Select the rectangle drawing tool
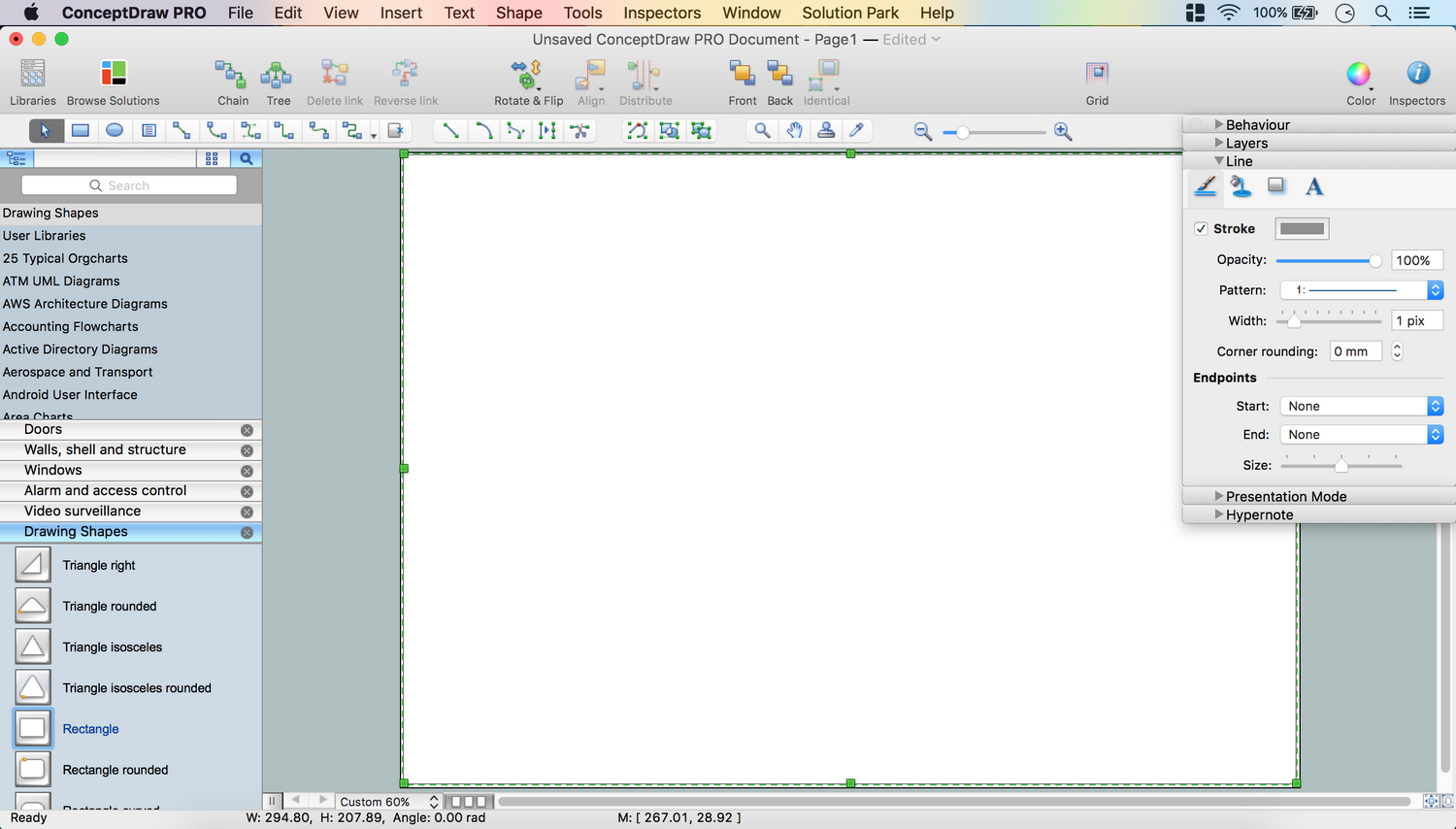Image resolution: width=1456 pixels, height=829 pixels. pos(81,131)
